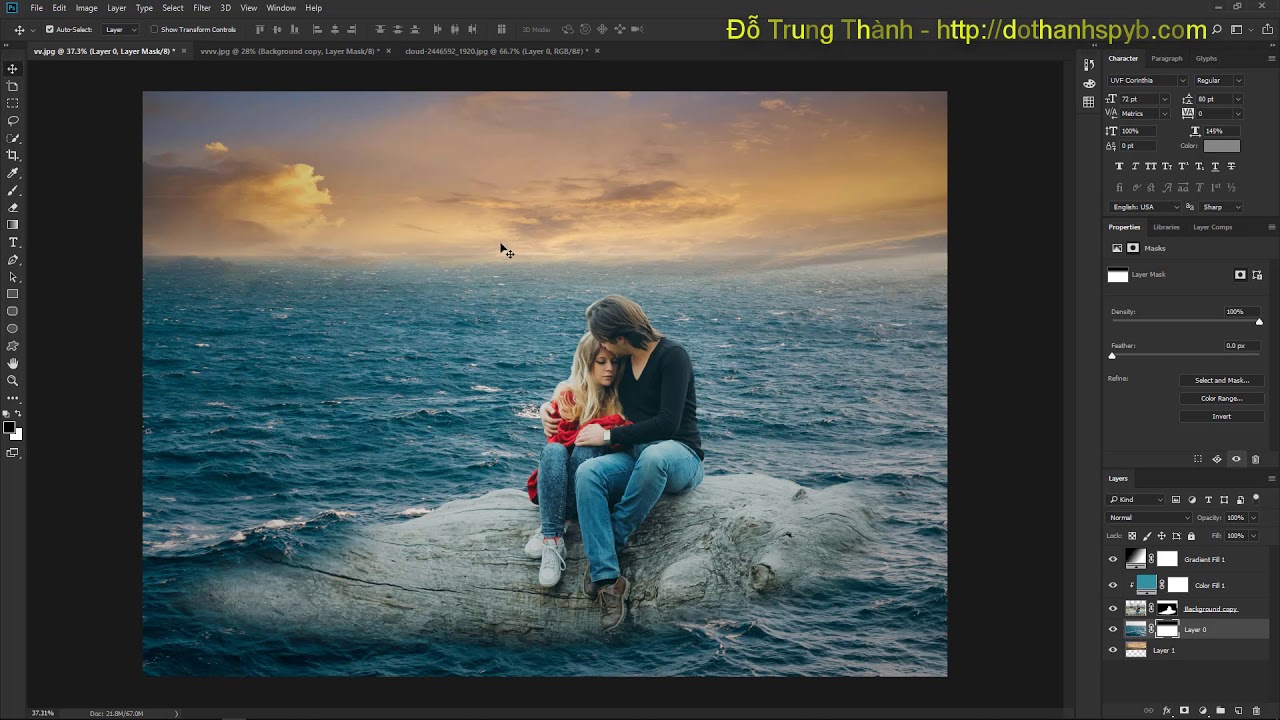1280x720 pixels.
Task: Expand the UVF Corinthia font dropdown
Action: [1147, 81]
